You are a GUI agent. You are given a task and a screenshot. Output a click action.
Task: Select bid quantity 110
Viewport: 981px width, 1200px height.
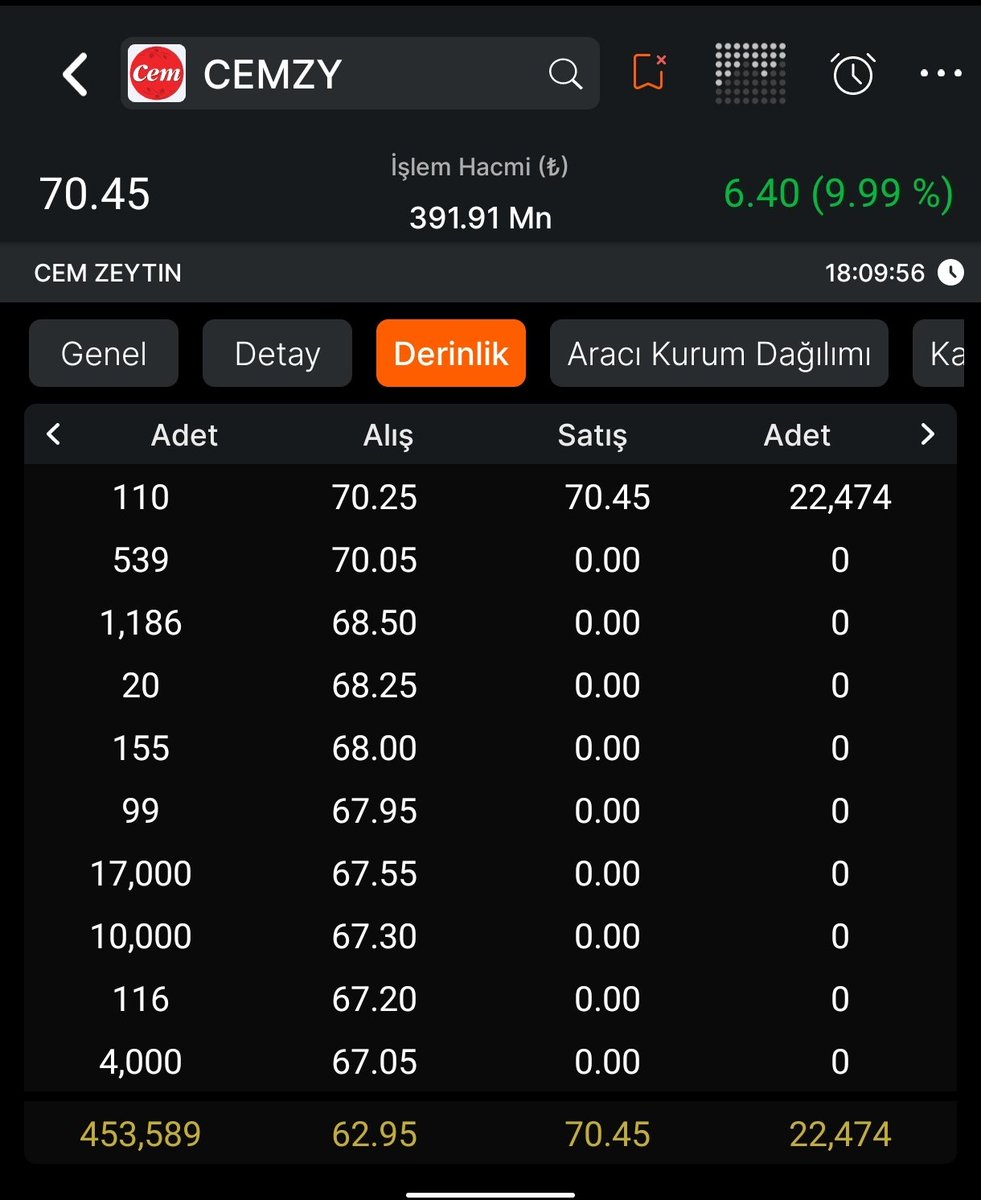[x=141, y=497]
